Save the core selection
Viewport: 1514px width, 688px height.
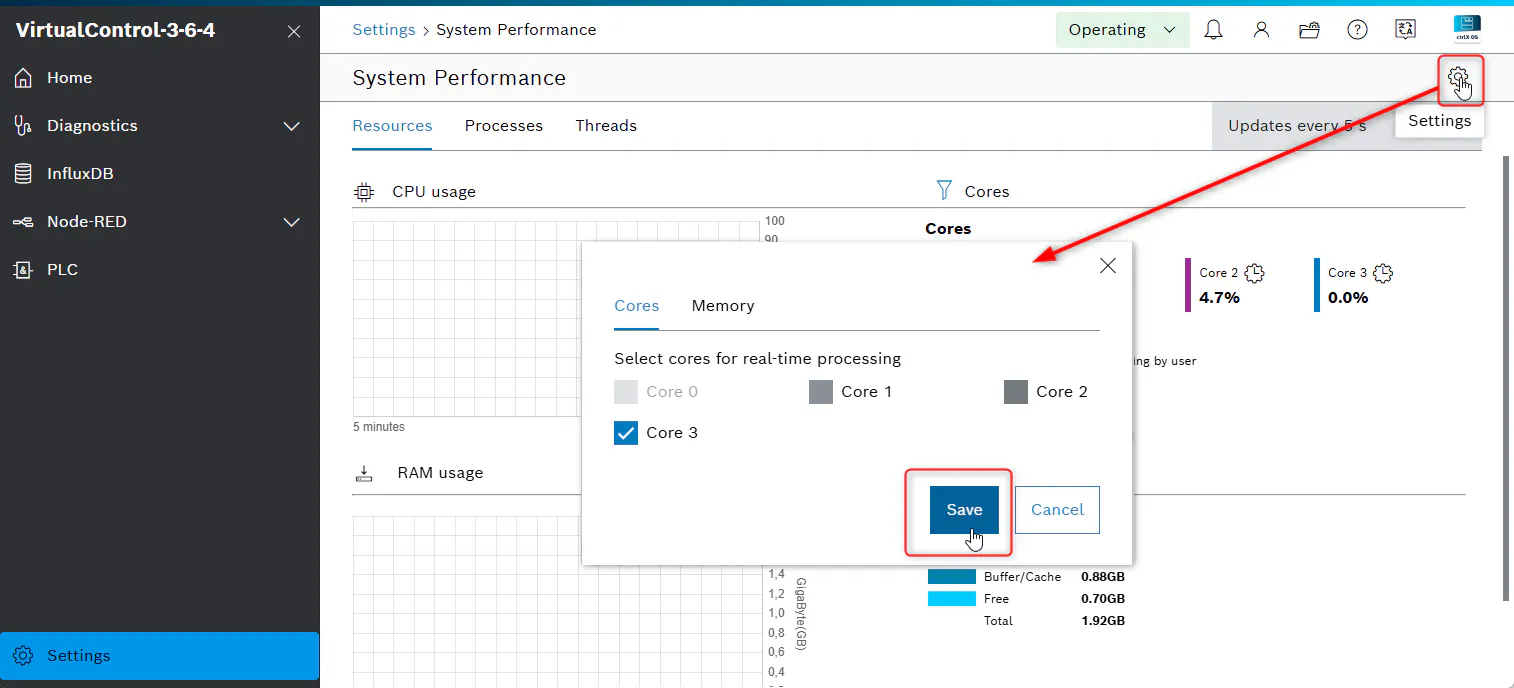coord(964,510)
